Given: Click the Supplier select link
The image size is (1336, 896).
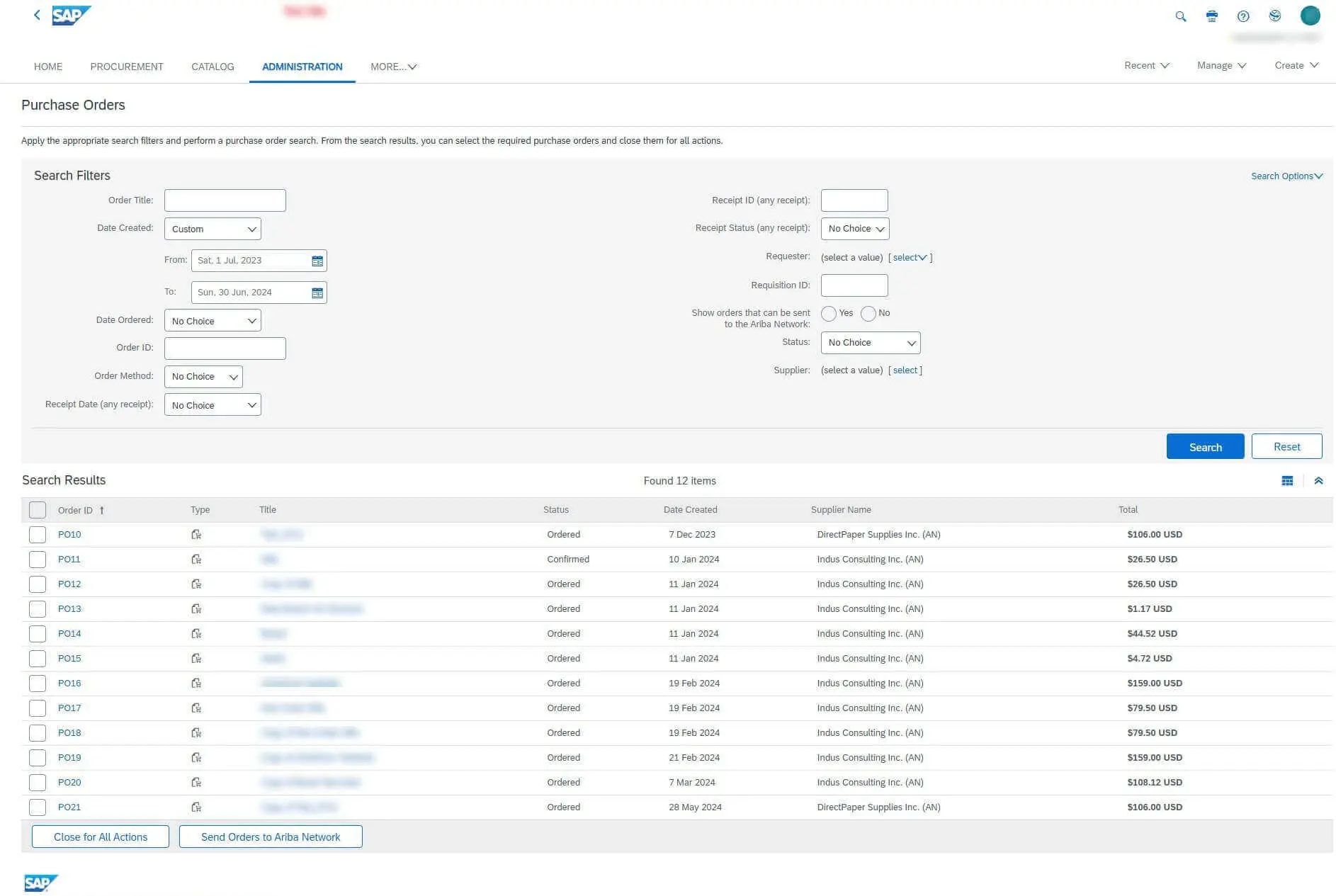Looking at the screenshot, I should pos(905,370).
